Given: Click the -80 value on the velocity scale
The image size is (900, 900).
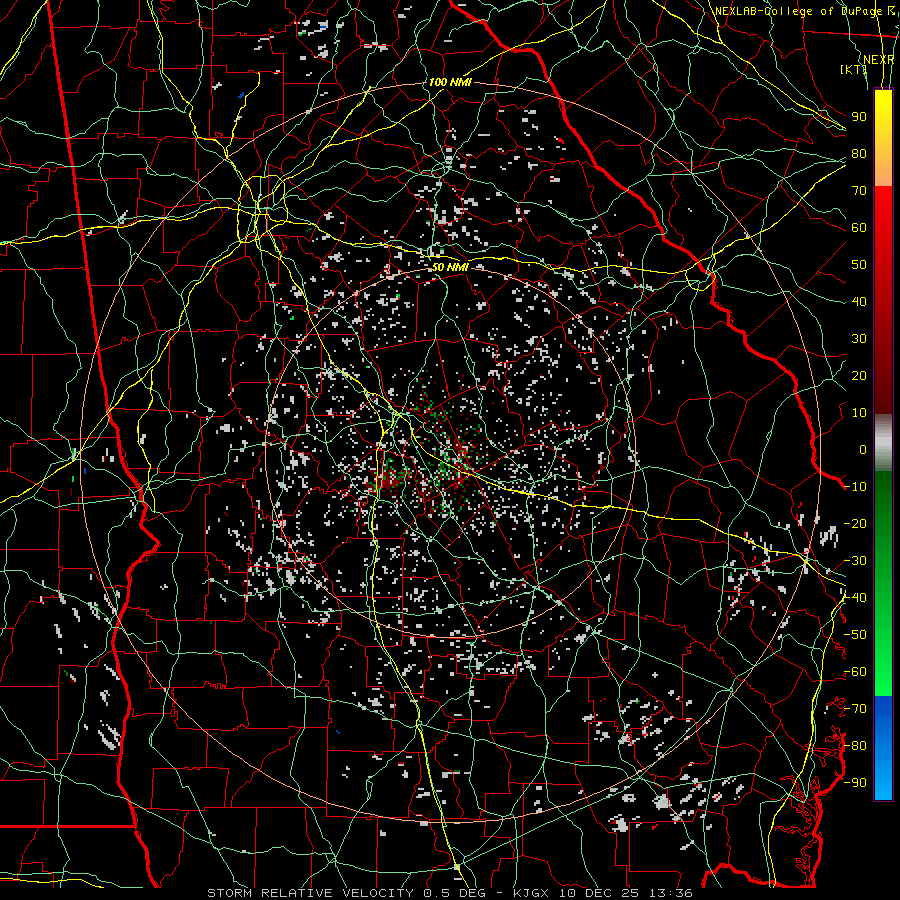Looking at the screenshot, I should tap(855, 746).
